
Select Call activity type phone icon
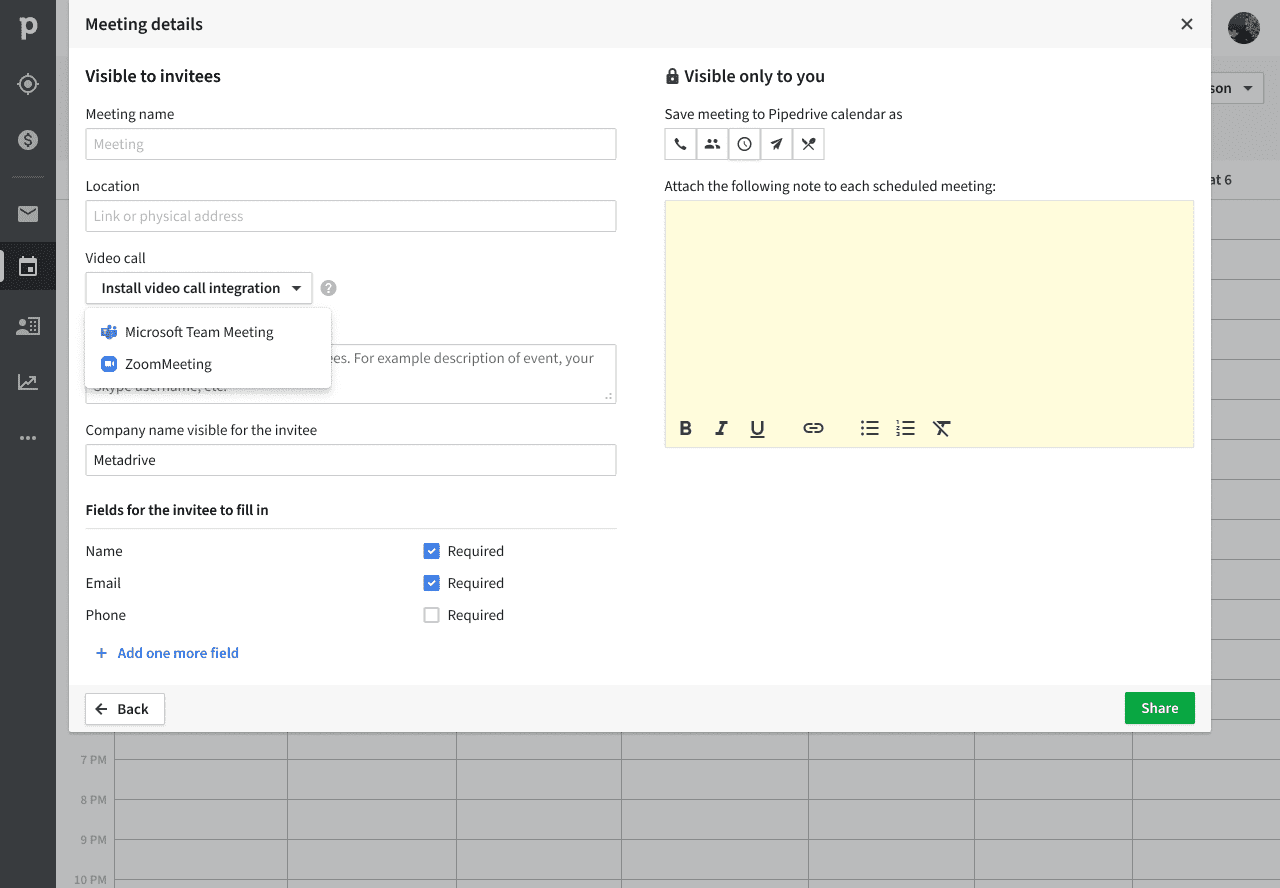(x=680, y=144)
